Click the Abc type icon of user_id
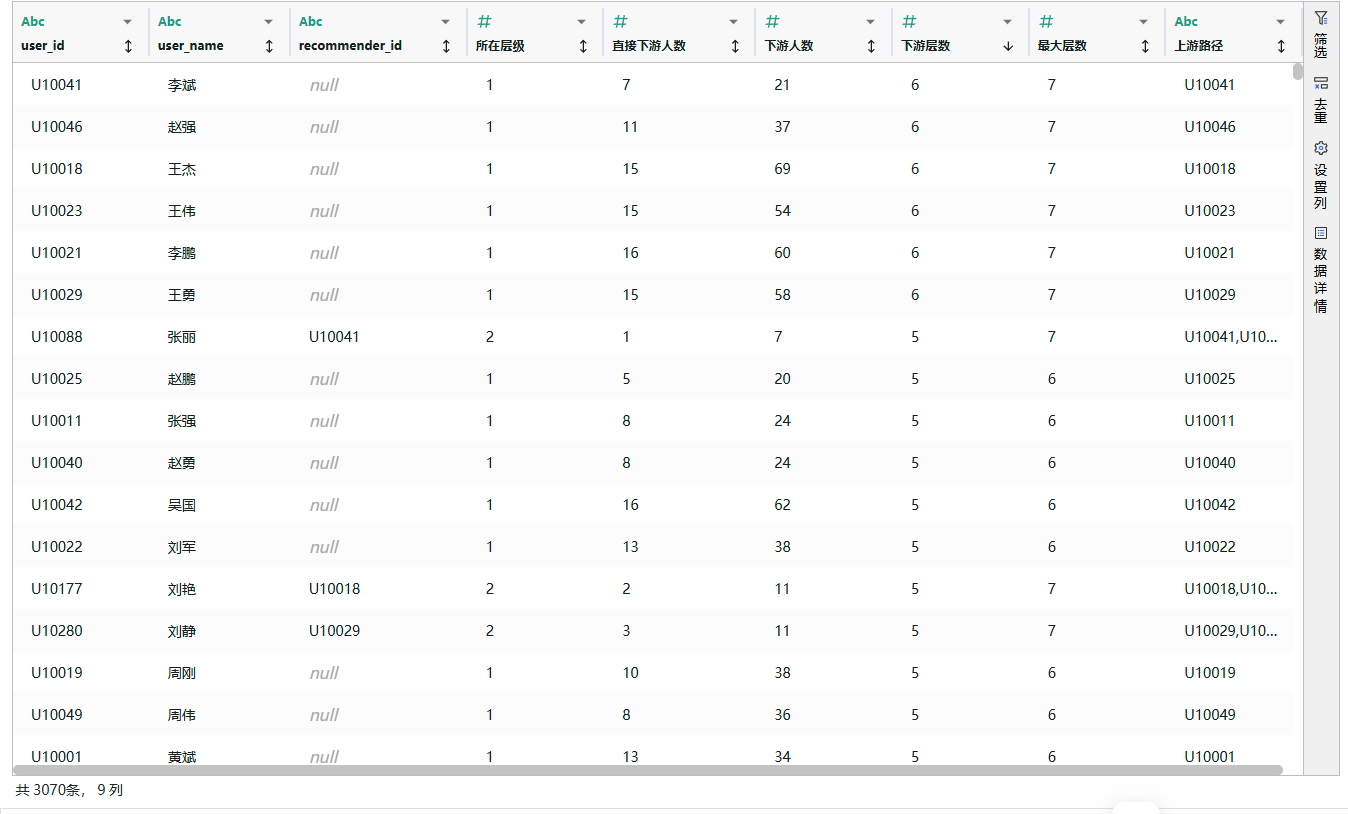Screen dimensions: 1348x814 click(33, 21)
